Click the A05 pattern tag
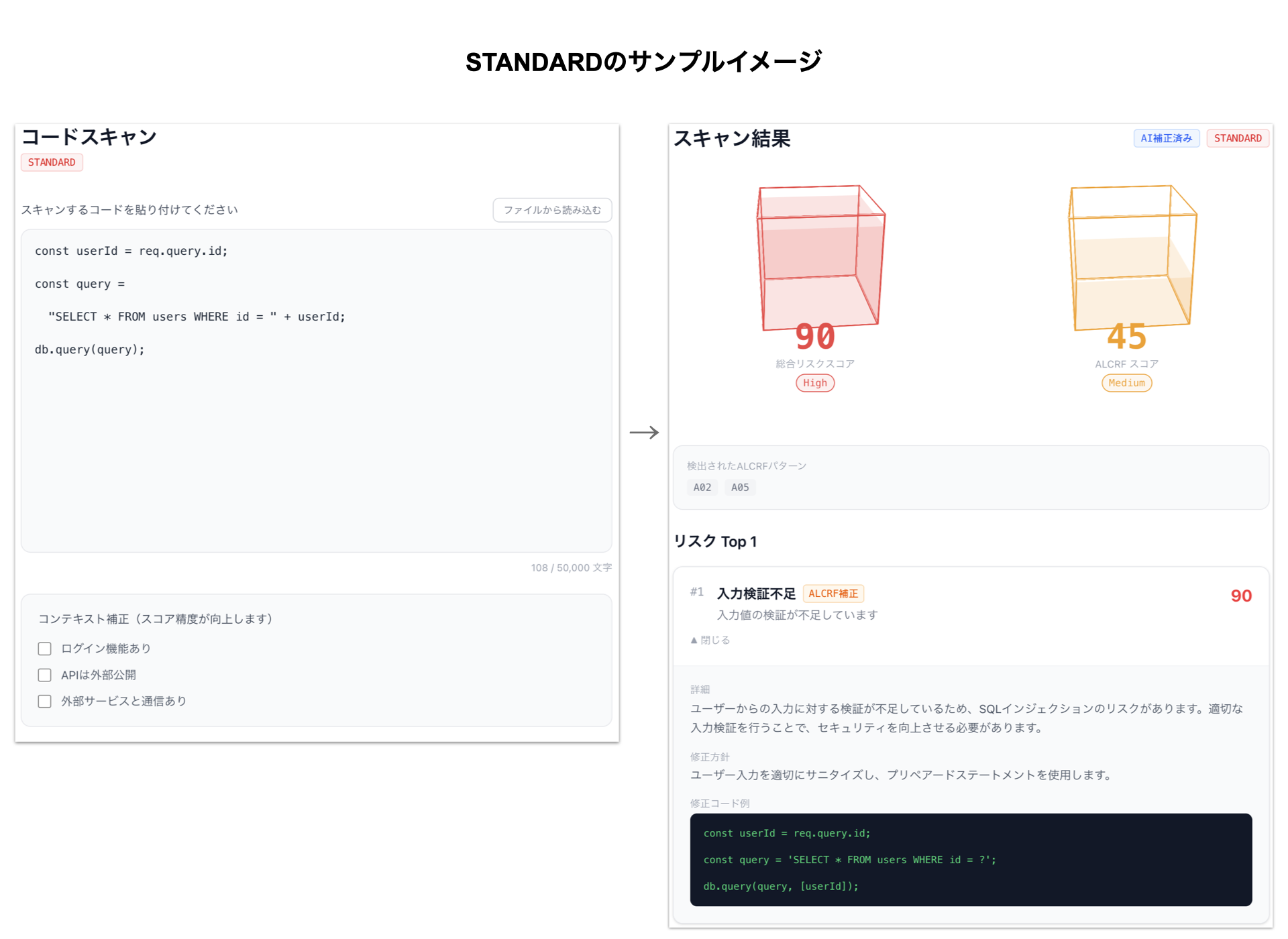Image resolution: width=1288 pixels, height=939 pixels. [x=740, y=488]
